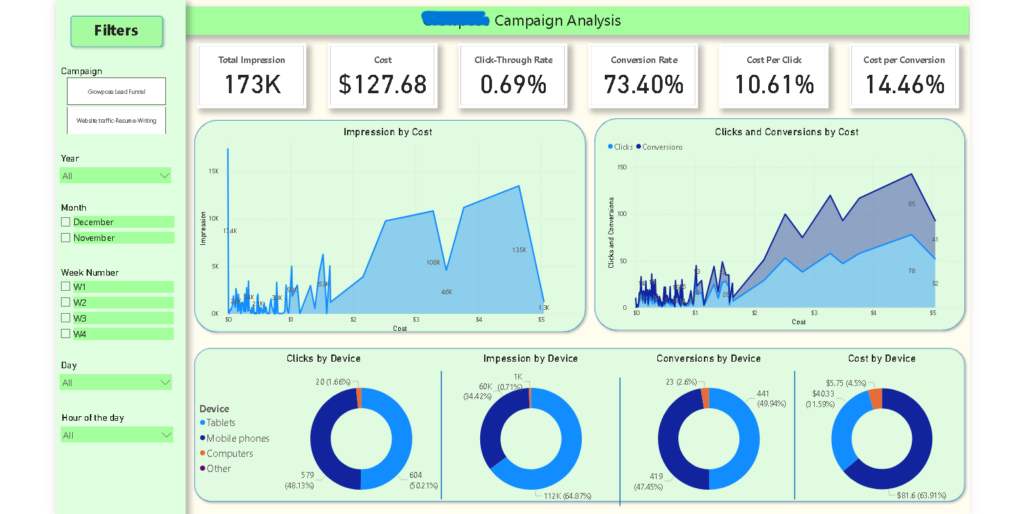Click the Other legend marker
Screen dimensions: 1024x514
coord(202,468)
